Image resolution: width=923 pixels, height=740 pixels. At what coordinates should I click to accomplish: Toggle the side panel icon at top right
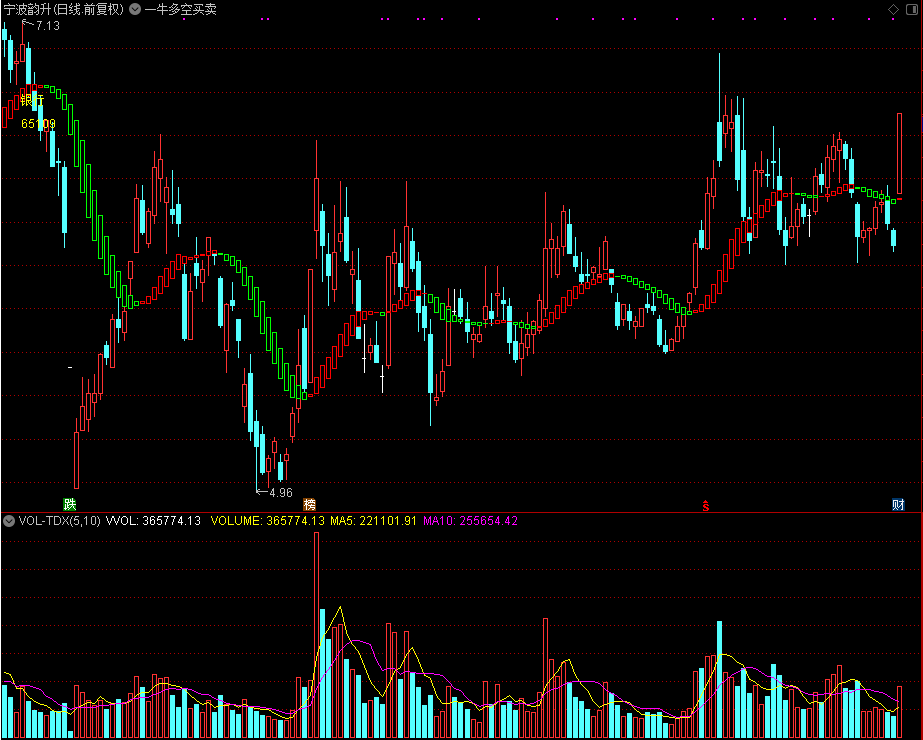pos(911,9)
